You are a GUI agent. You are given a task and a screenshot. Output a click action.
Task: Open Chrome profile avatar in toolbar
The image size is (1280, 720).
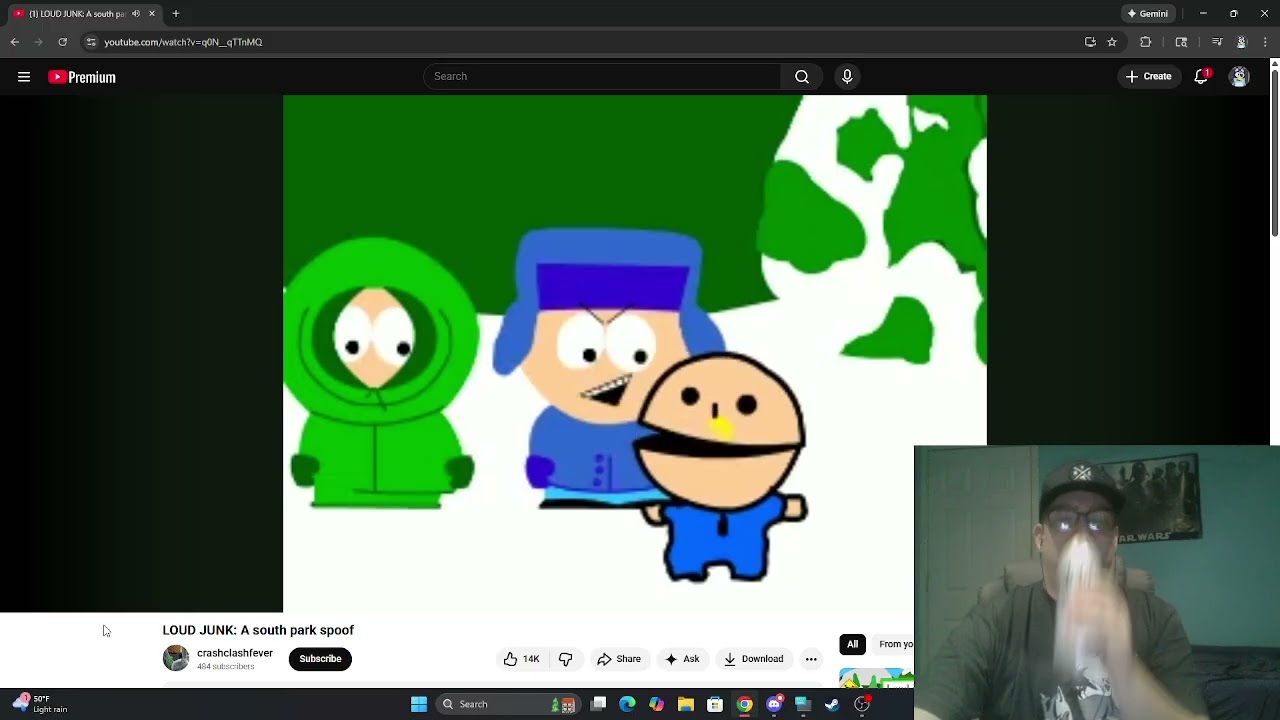[1241, 42]
